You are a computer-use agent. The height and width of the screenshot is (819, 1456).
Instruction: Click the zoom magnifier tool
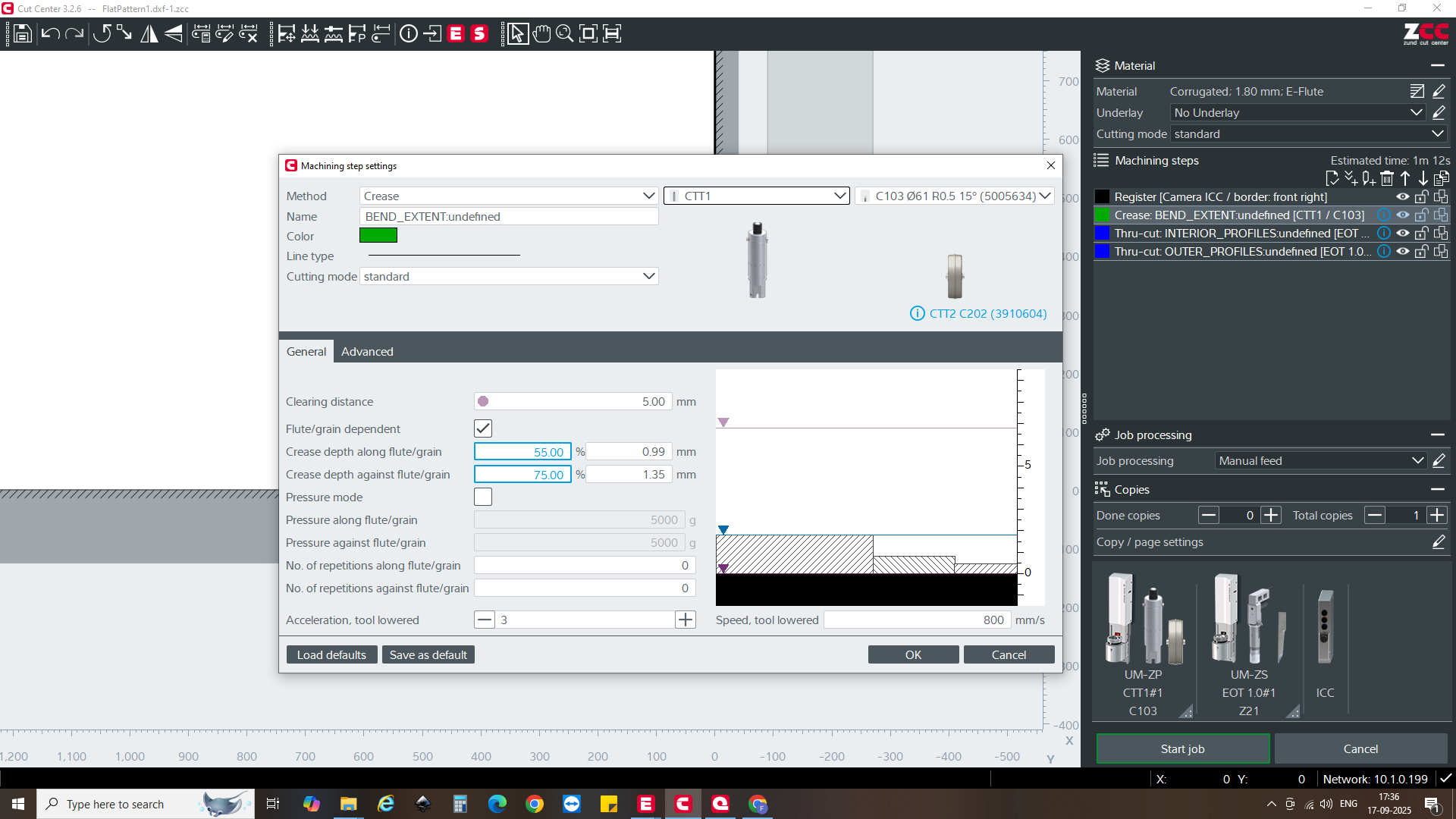[x=564, y=34]
